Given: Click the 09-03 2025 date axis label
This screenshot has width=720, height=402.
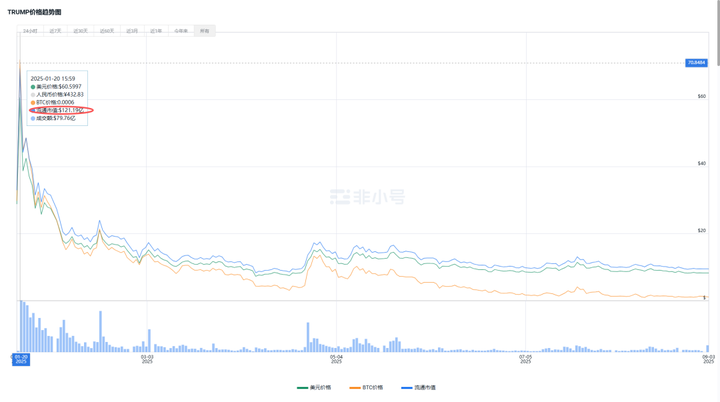Looking at the screenshot, I should [x=709, y=359].
